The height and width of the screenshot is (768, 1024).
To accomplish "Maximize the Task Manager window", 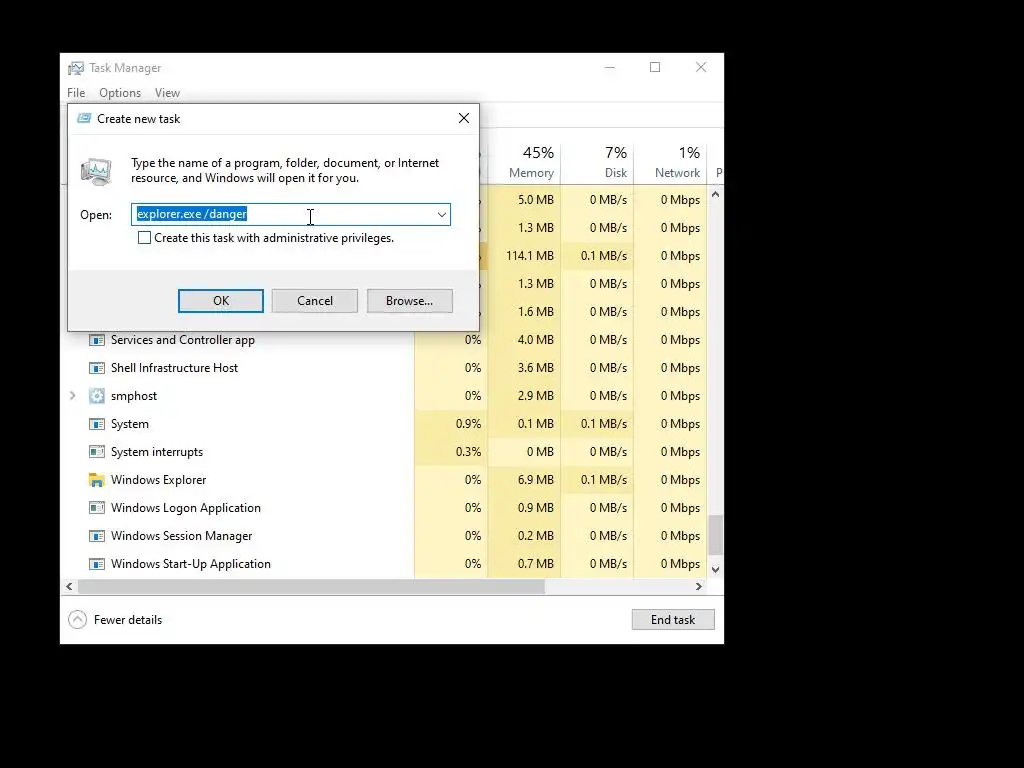I will click(x=655, y=67).
